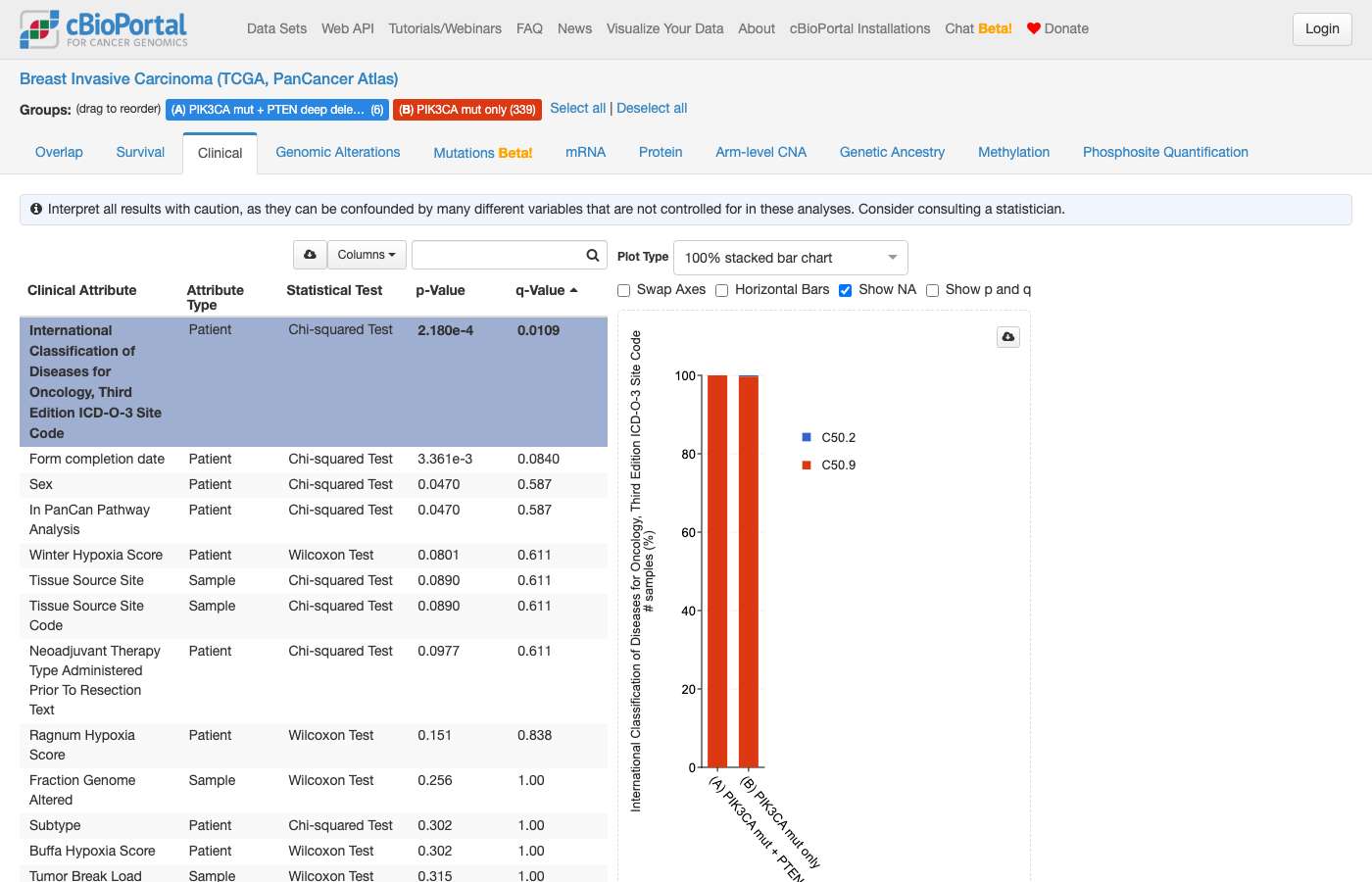Click the Donate heart icon
Screen dimensions: 1372x882
1033,28
